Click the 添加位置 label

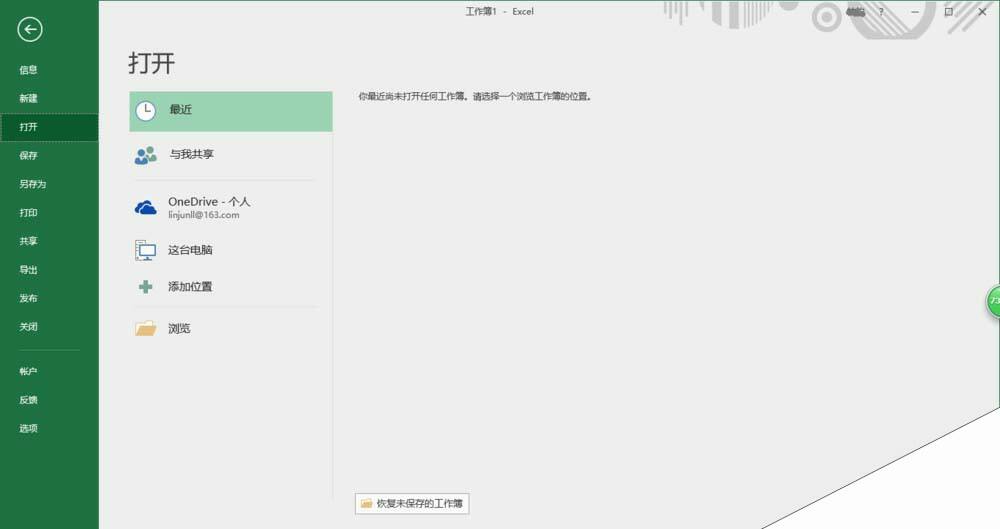tap(190, 287)
